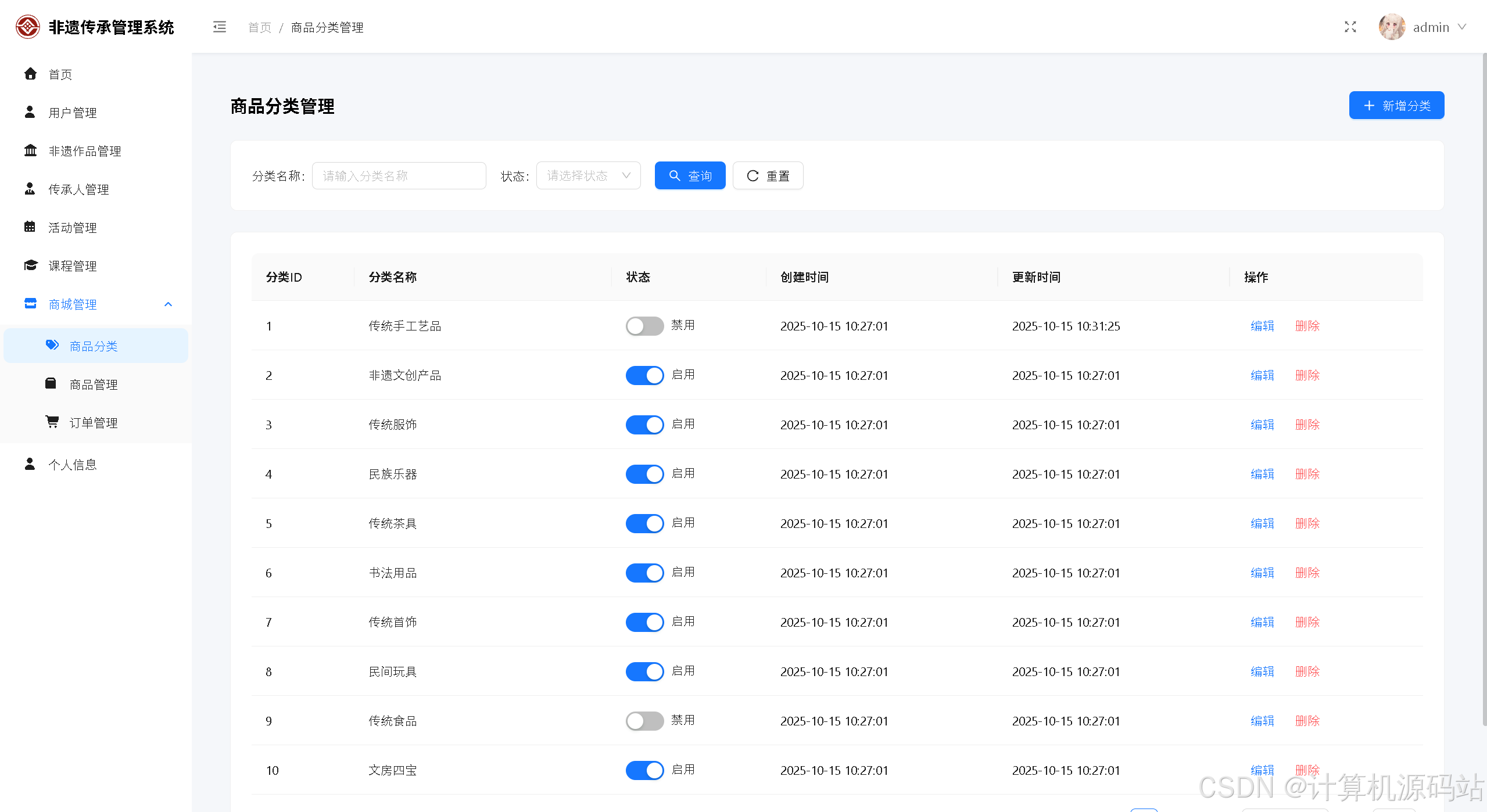This screenshot has width=1487, height=812.
Task: Click the admin avatar image
Action: tap(1391, 27)
